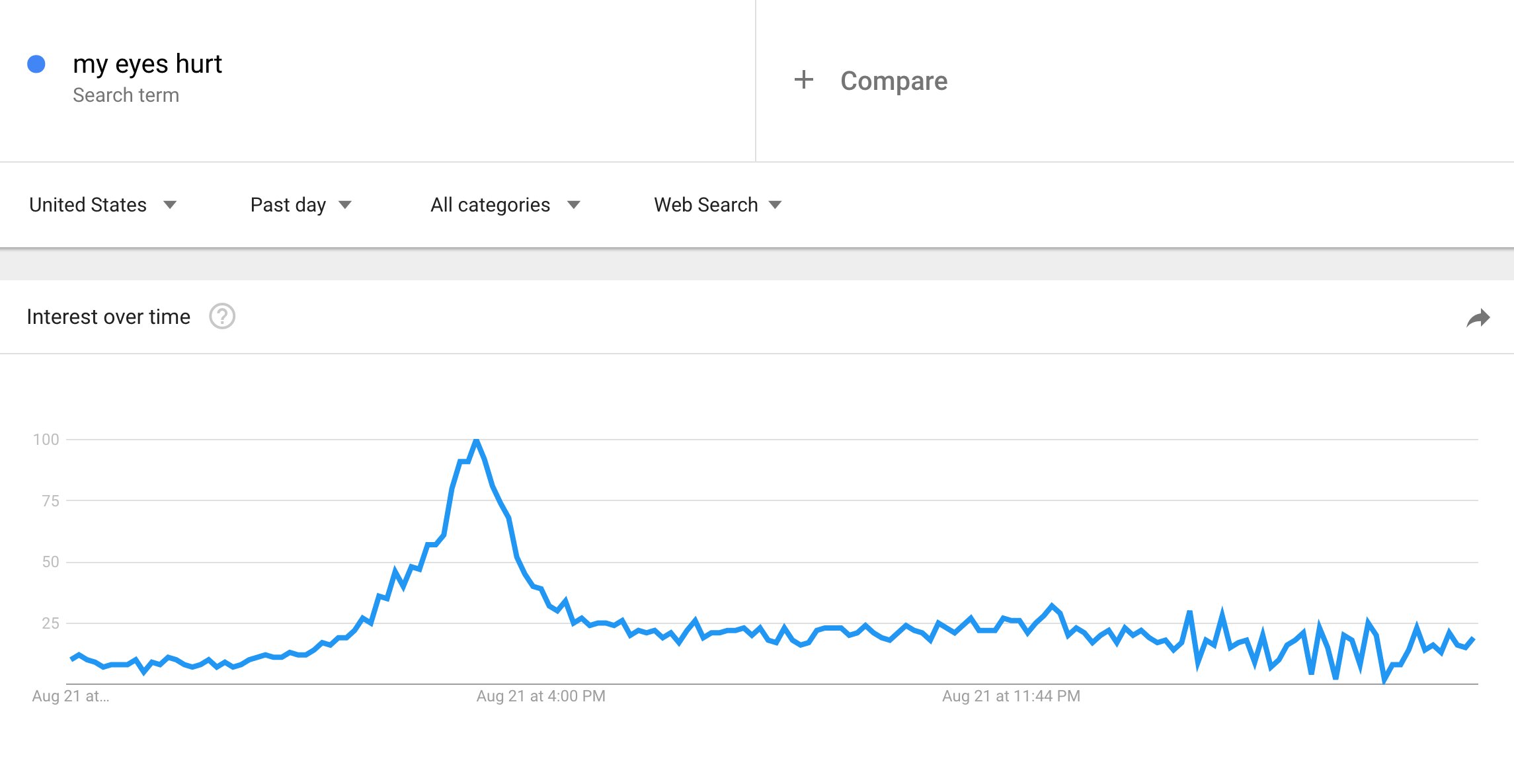Click the "Aug 21 at 4:00 PM" axis label
The width and height of the screenshot is (1514, 784).
541,696
